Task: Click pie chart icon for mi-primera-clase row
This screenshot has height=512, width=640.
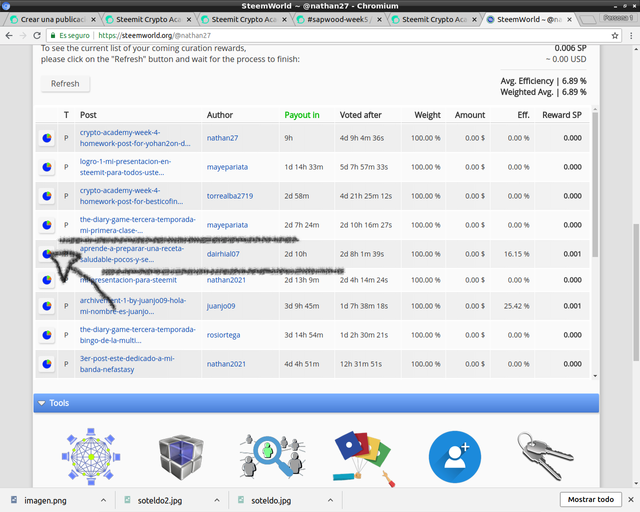Action: pos(47,225)
